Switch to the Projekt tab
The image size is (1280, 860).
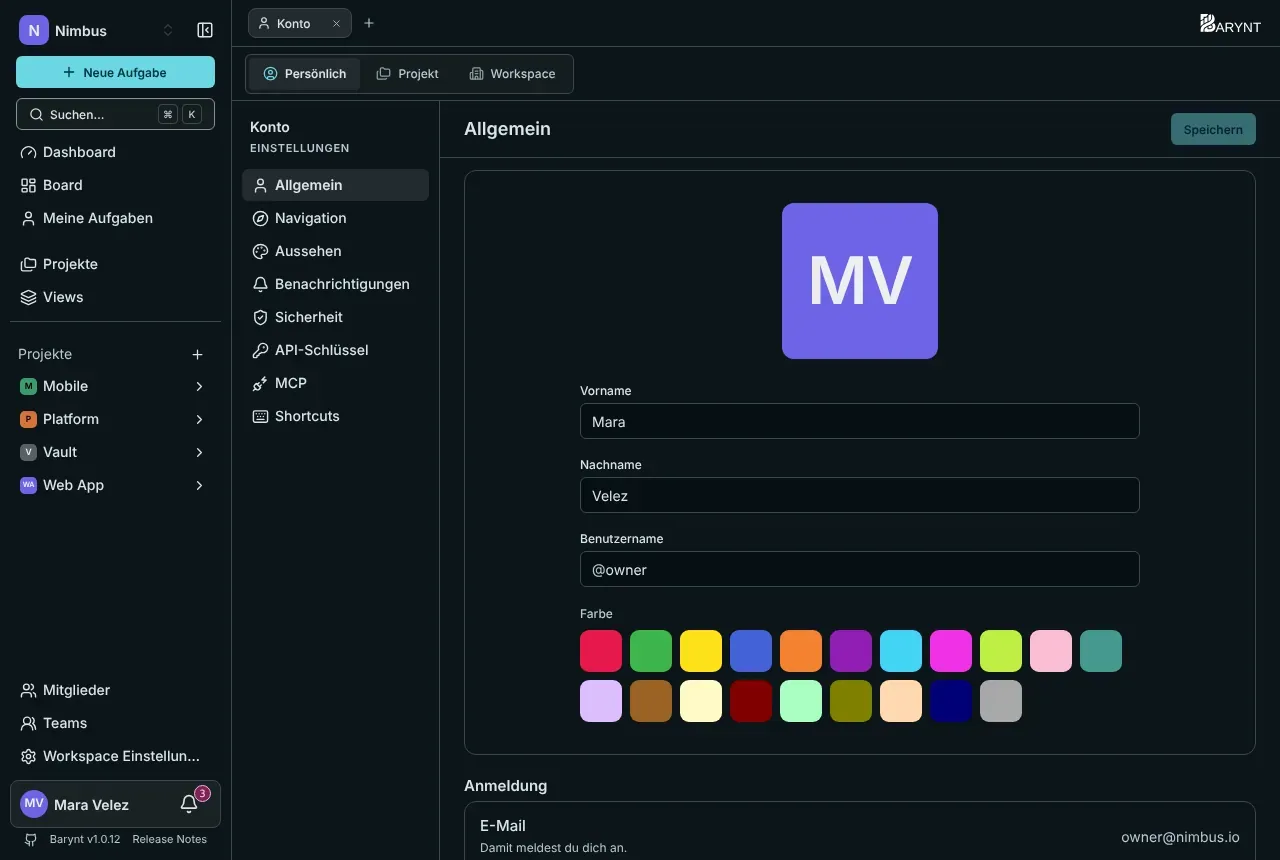pyautogui.click(x=408, y=74)
